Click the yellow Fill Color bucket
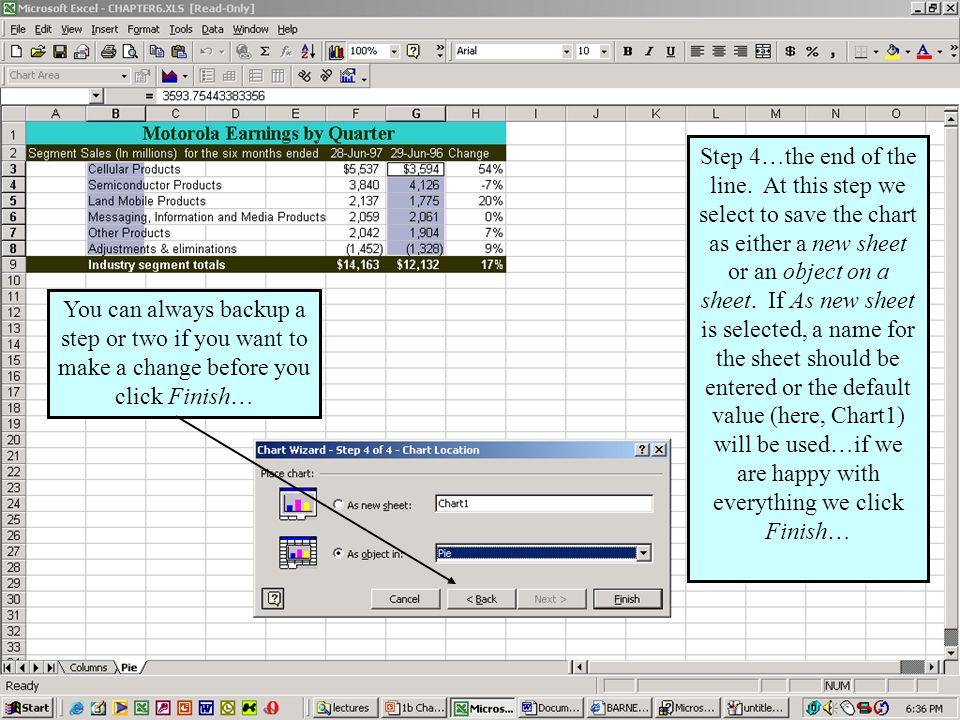The width and height of the screenshot is (960, 720). [893, 51]
